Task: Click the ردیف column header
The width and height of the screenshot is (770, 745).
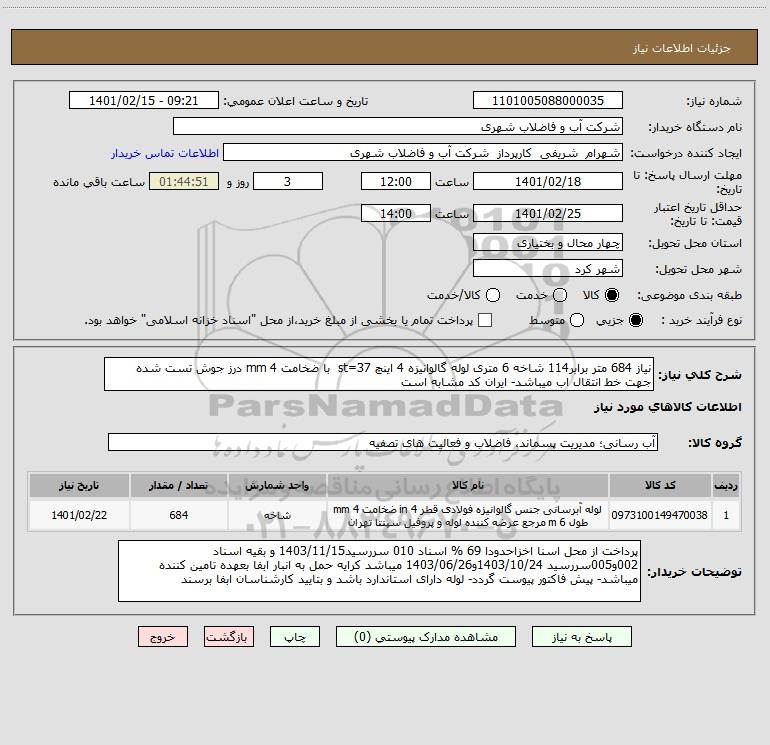Action: coord(726,485)
